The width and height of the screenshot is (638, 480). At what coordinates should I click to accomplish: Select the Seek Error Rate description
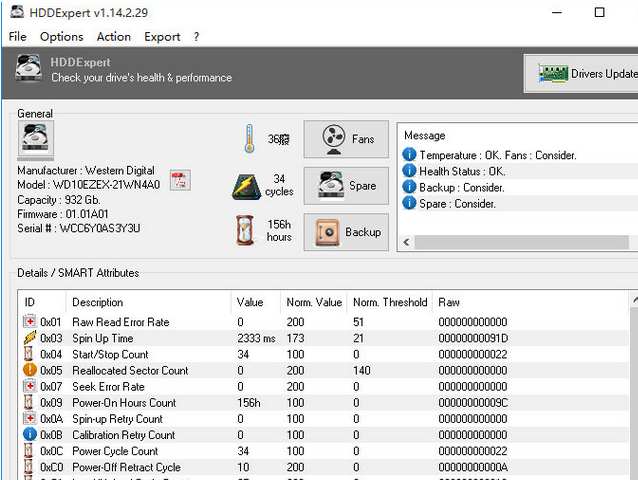[x=108, y=386]
